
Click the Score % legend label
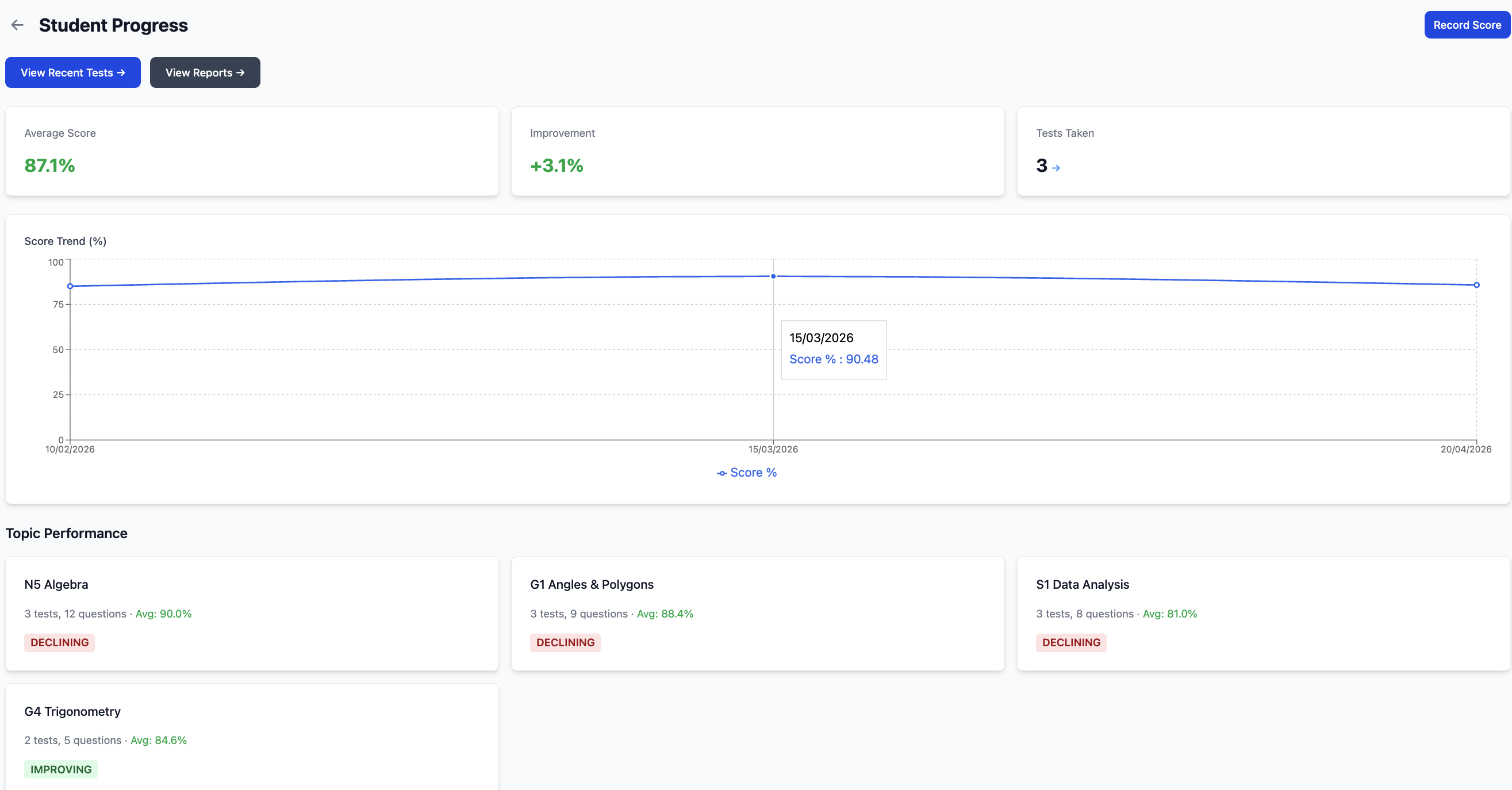753,473
